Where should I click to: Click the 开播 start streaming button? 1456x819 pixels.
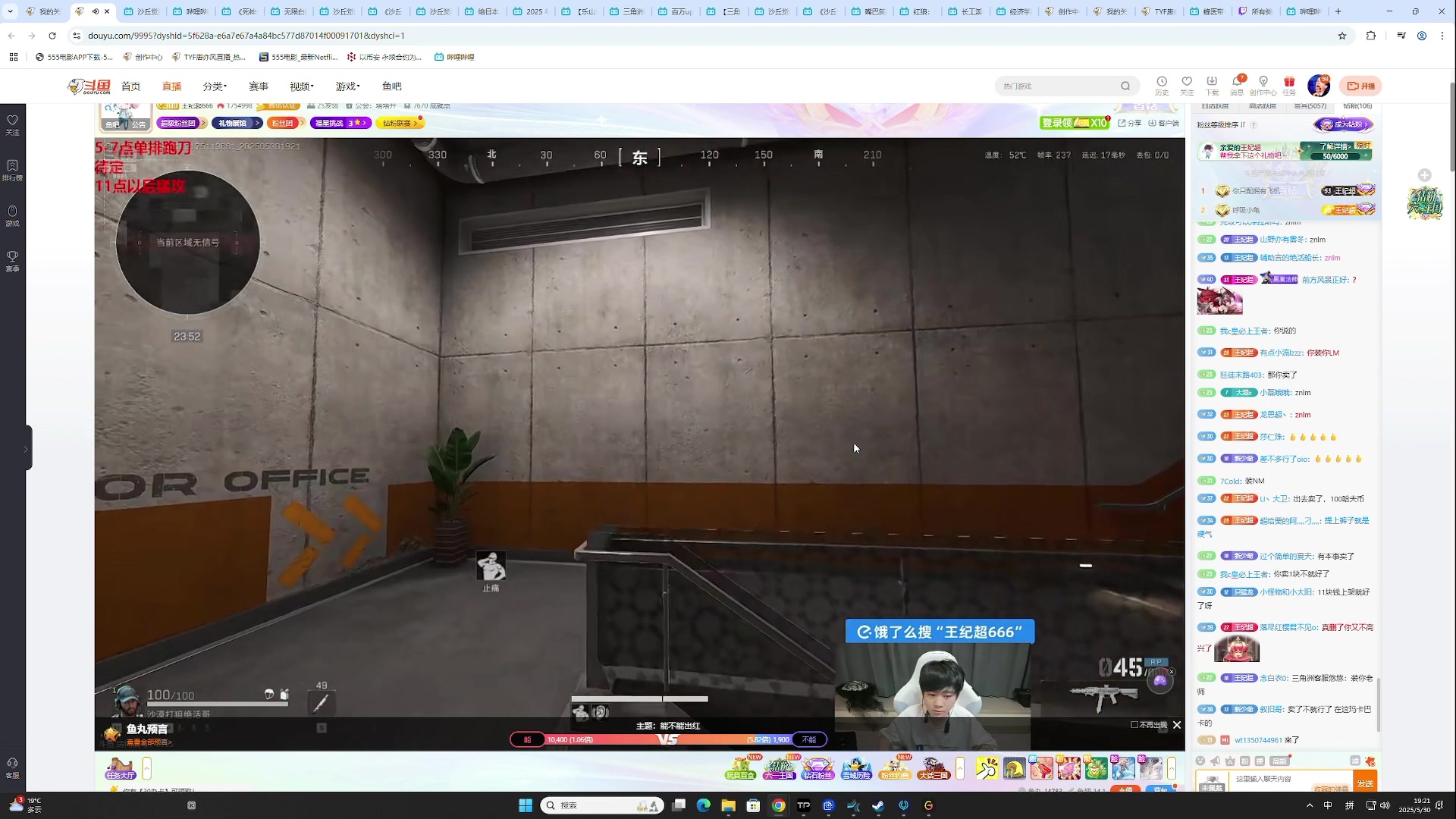coord(1360,86)
